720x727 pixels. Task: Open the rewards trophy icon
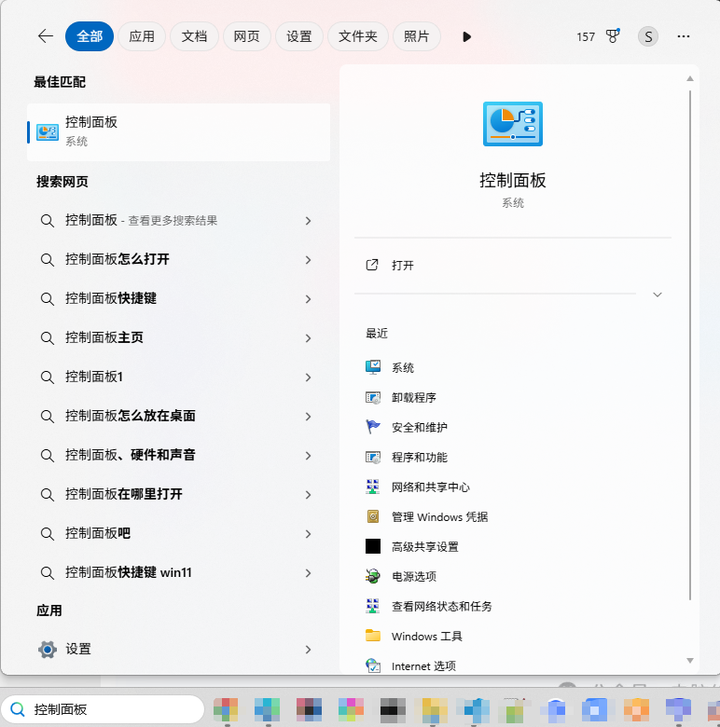tap(613, 36)
